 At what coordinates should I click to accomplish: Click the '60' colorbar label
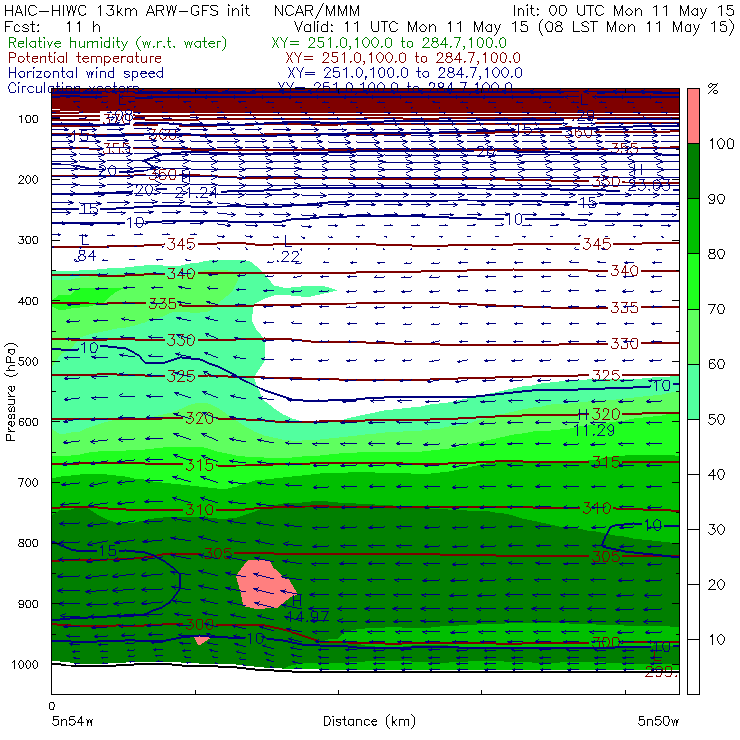[716, 364]
